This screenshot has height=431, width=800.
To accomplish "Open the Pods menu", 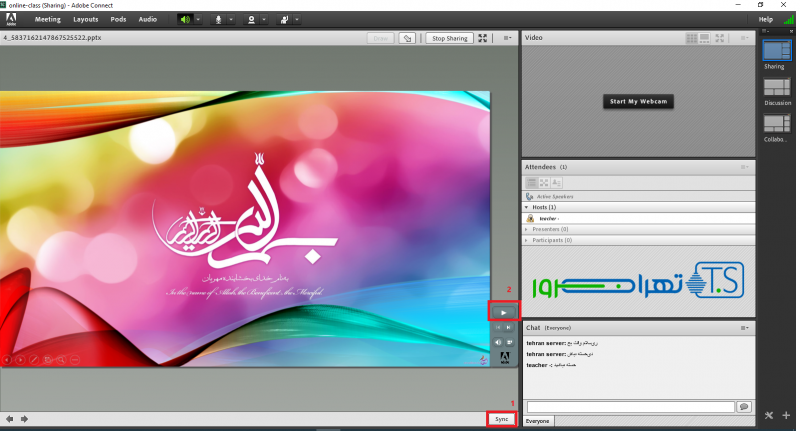I will click(x=118, y=19).
